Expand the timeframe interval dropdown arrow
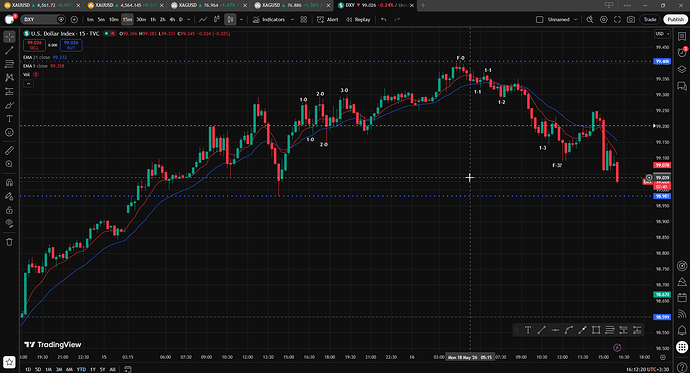 189,19
